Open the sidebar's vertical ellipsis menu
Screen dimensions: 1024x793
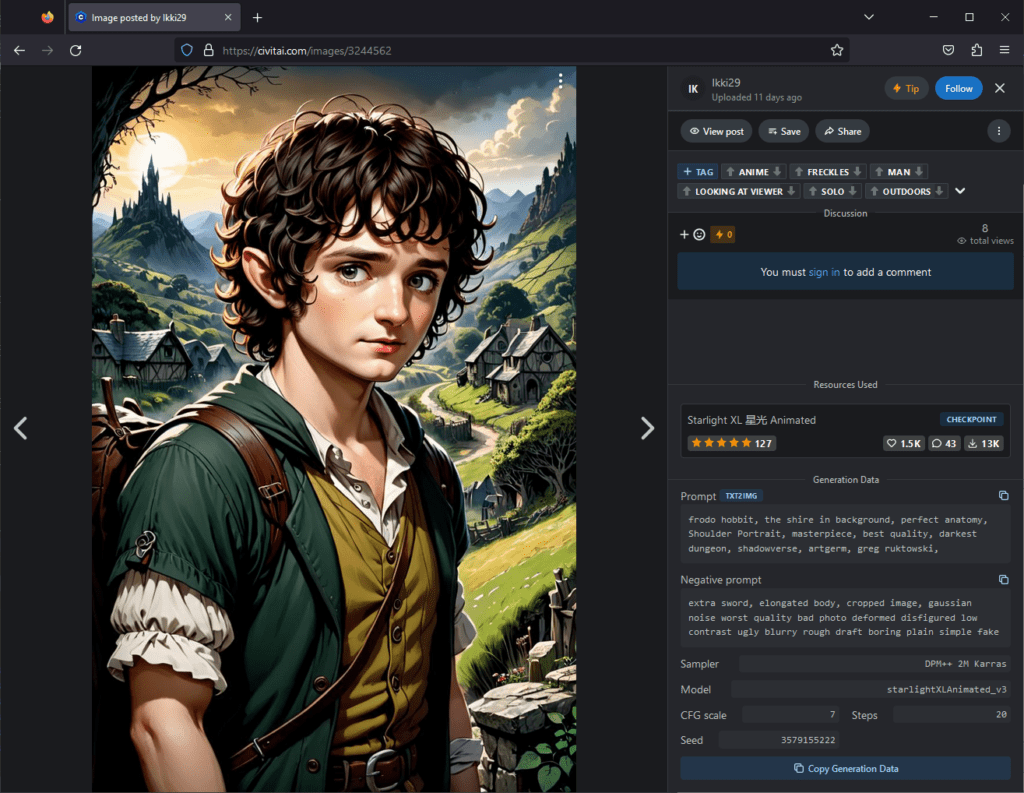997,131
